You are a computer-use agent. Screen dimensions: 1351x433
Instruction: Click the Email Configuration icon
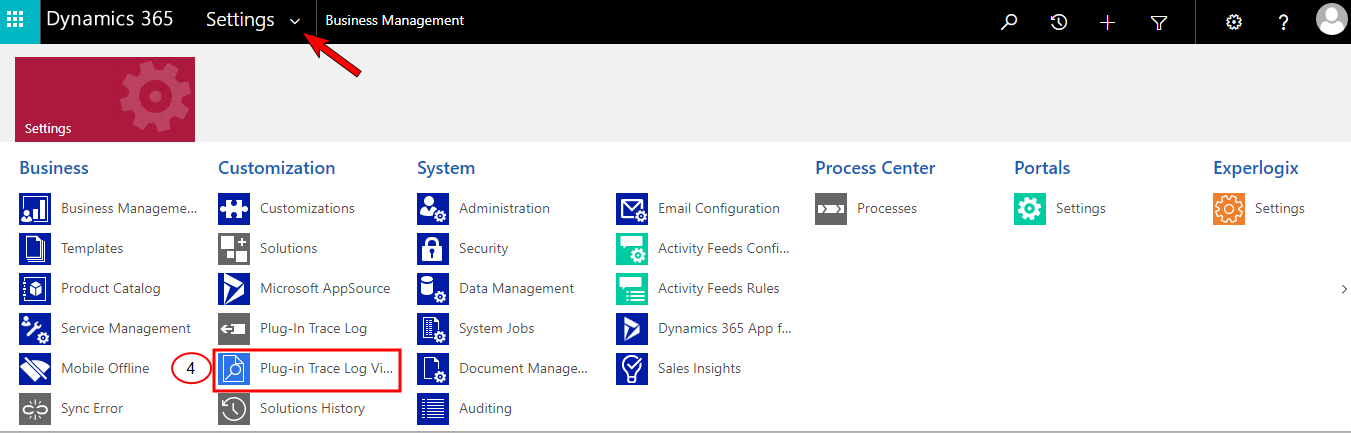[x=632, y=209]
